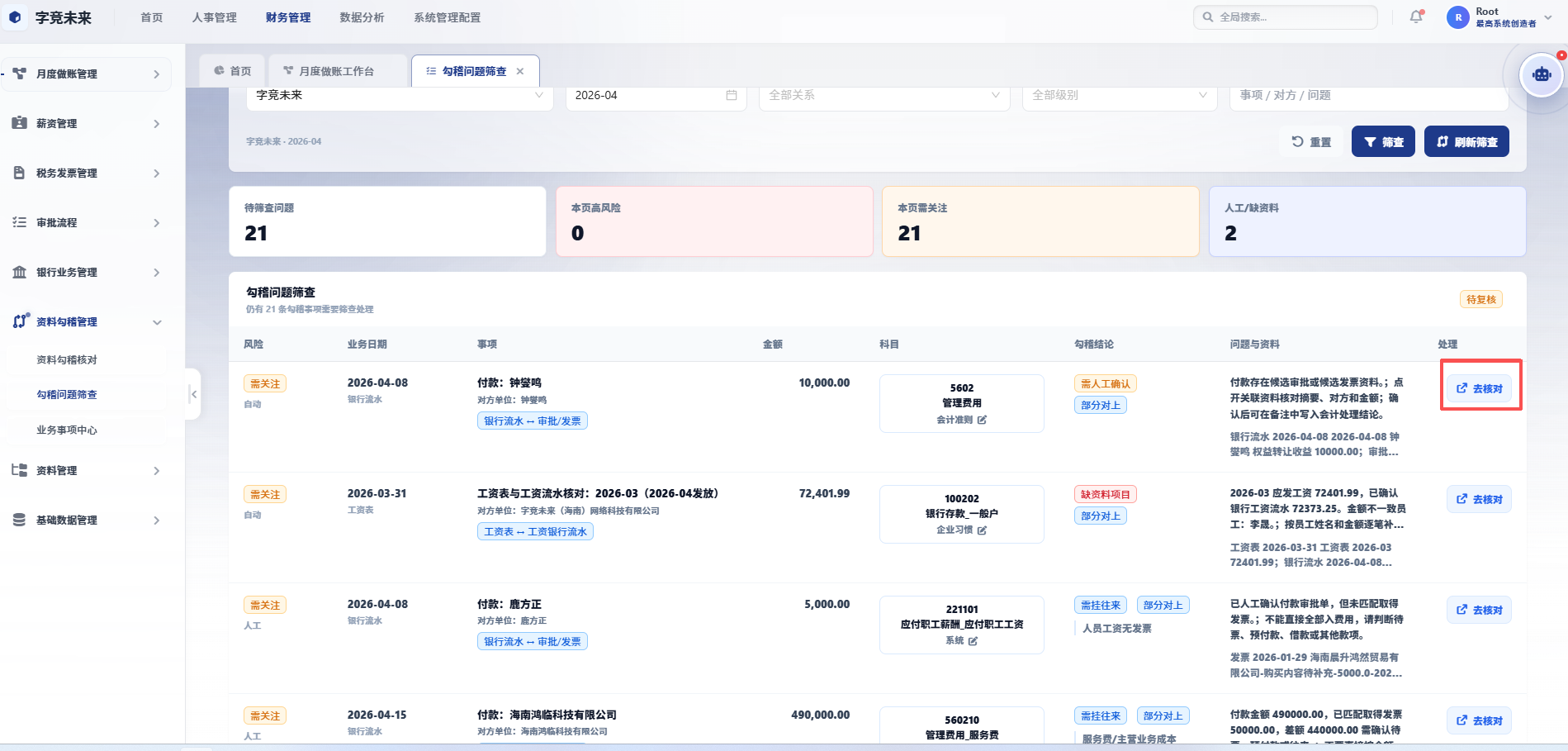Click the 需人工确认 tag

pyautogui.click(x=1105, y=383)
